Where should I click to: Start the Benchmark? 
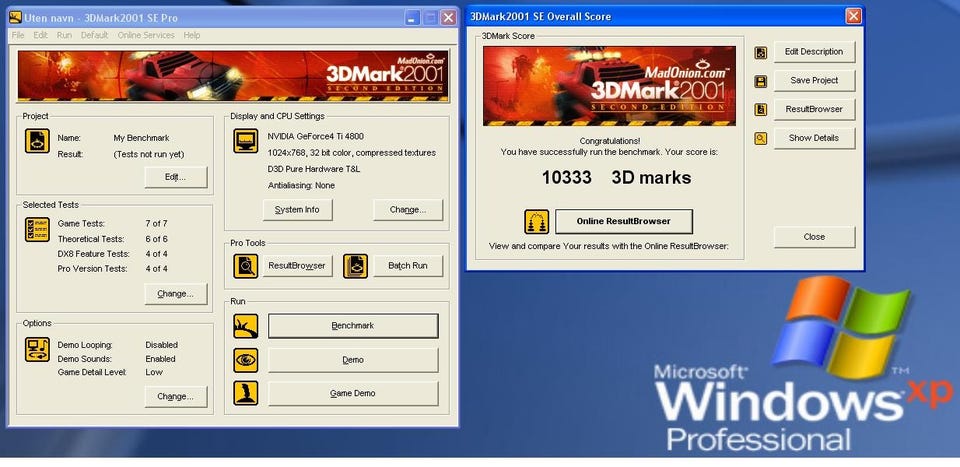click(x=353, y=326)
